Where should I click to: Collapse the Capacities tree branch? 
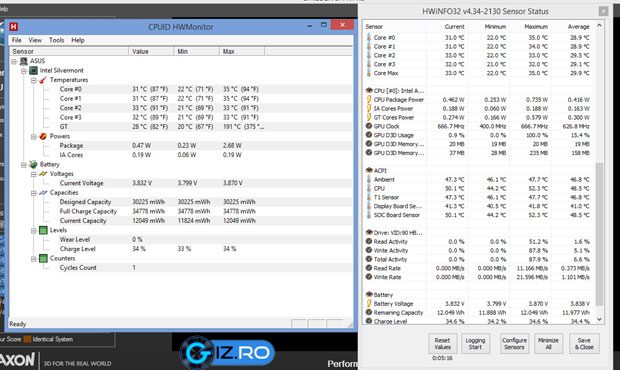coord(34,193)
